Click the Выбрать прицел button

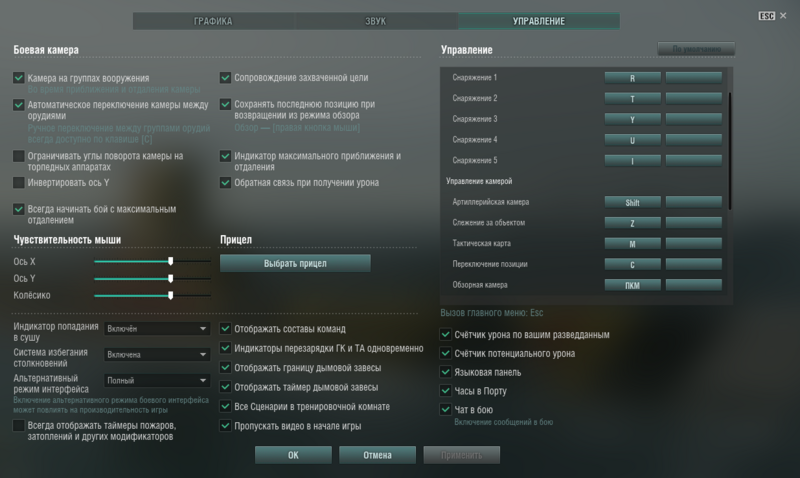tap(295, 263)
